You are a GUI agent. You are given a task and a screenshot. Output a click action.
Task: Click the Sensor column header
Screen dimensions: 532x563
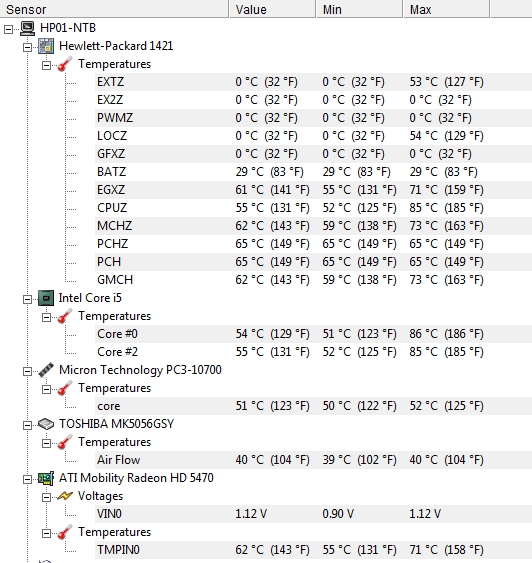coord(114,9)
